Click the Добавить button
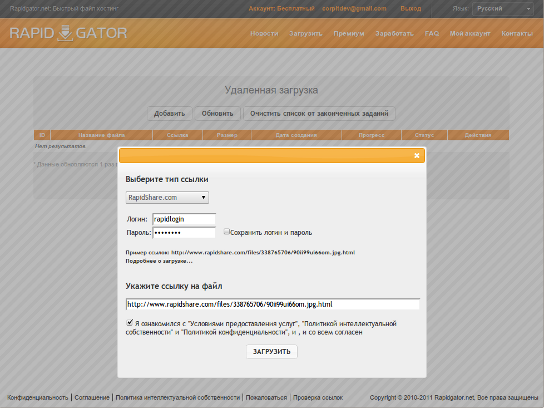 point(169,113)
